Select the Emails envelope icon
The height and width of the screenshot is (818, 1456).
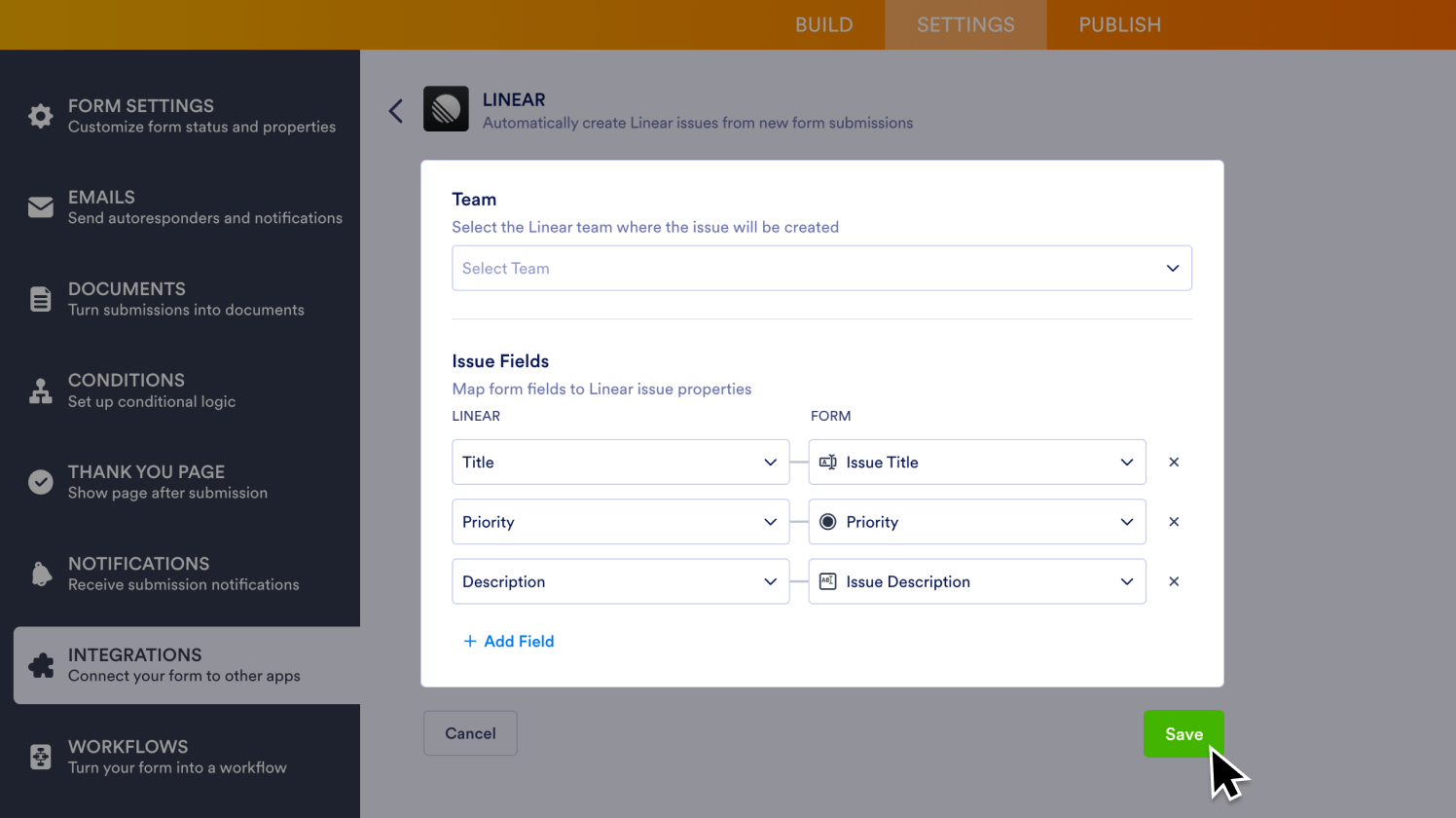coord(40,206)
